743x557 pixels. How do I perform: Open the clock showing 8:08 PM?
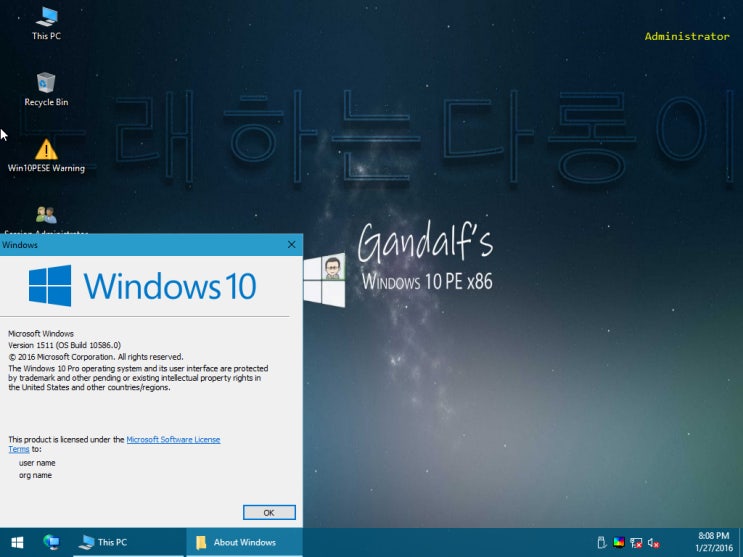[714, 542]
